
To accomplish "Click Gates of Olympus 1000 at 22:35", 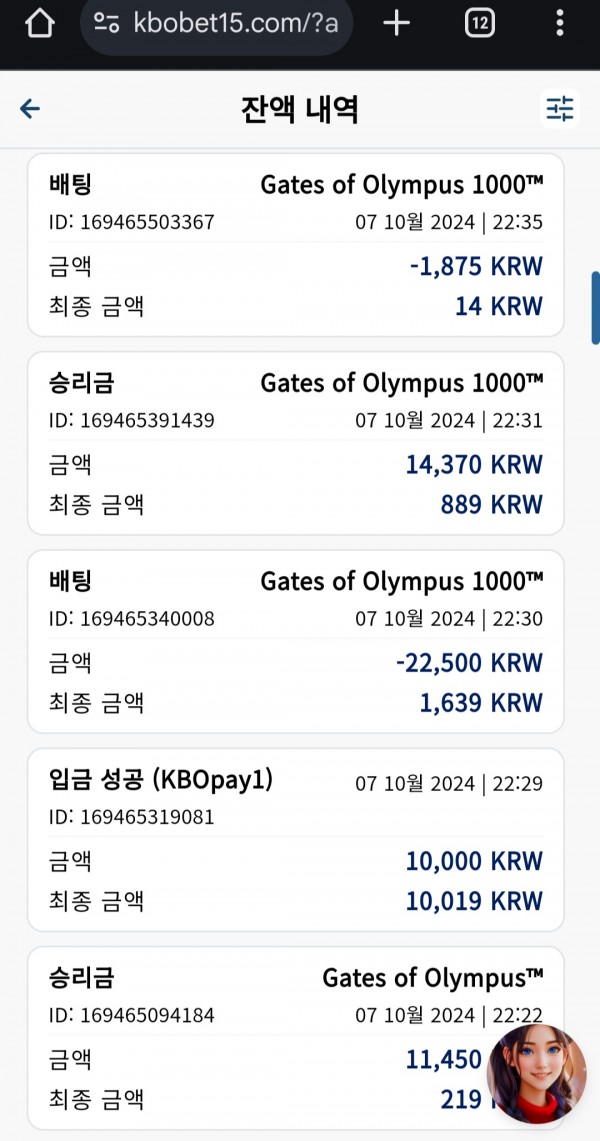I will [x=401, y=185].
